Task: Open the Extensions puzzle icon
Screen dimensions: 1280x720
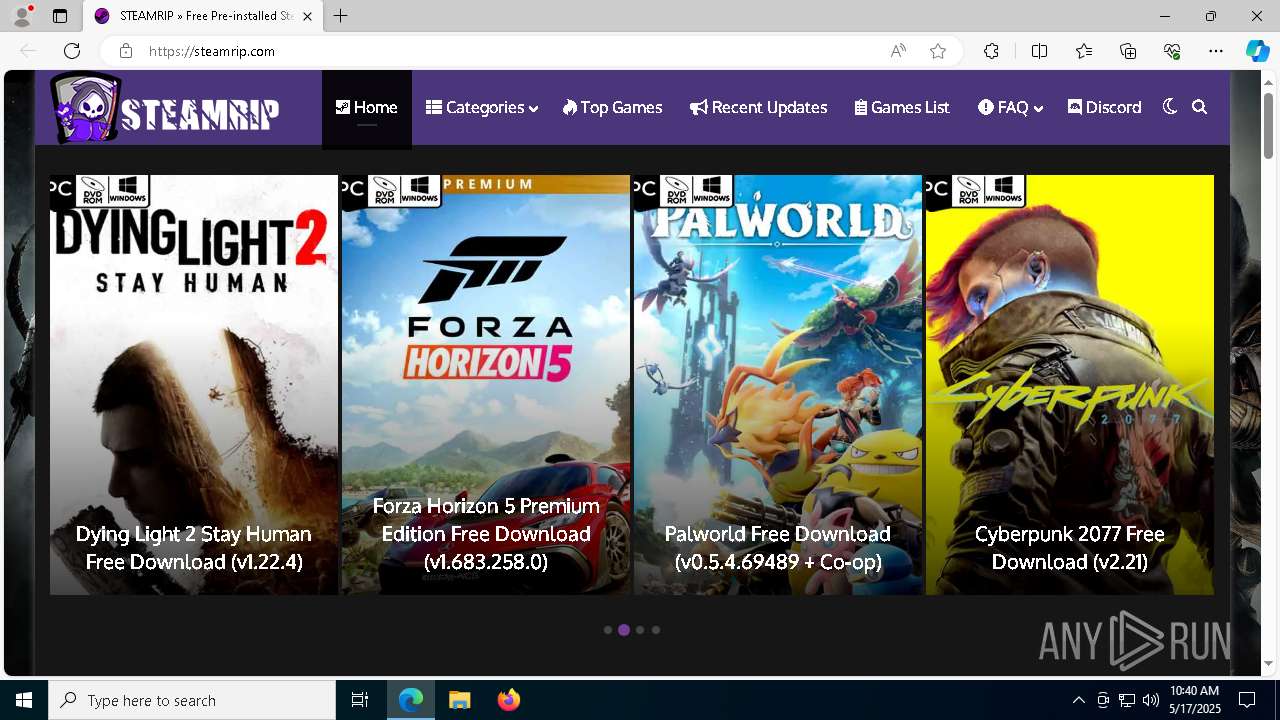Action: [991, 51]
